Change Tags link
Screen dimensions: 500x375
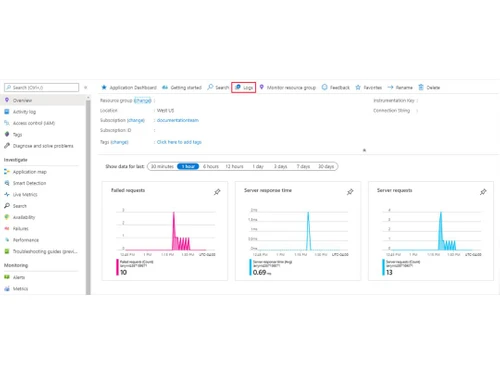[x=119, y=142]
